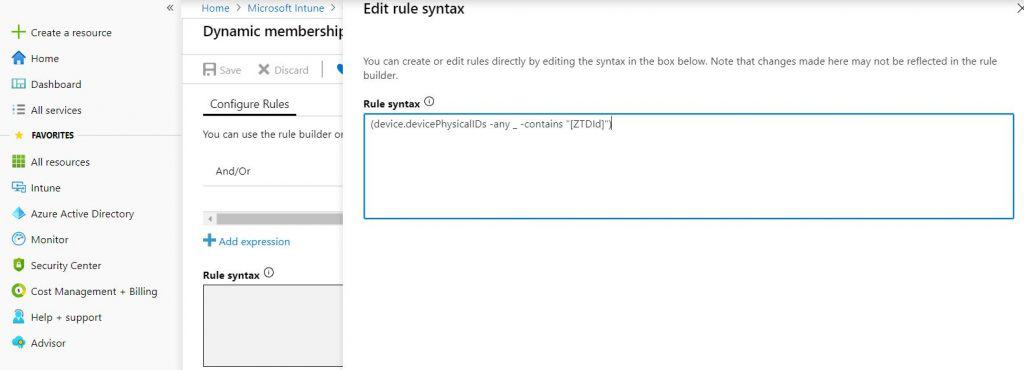Click Save button label in toolbar
The image size is (1024, 370).
click(230, 70)
